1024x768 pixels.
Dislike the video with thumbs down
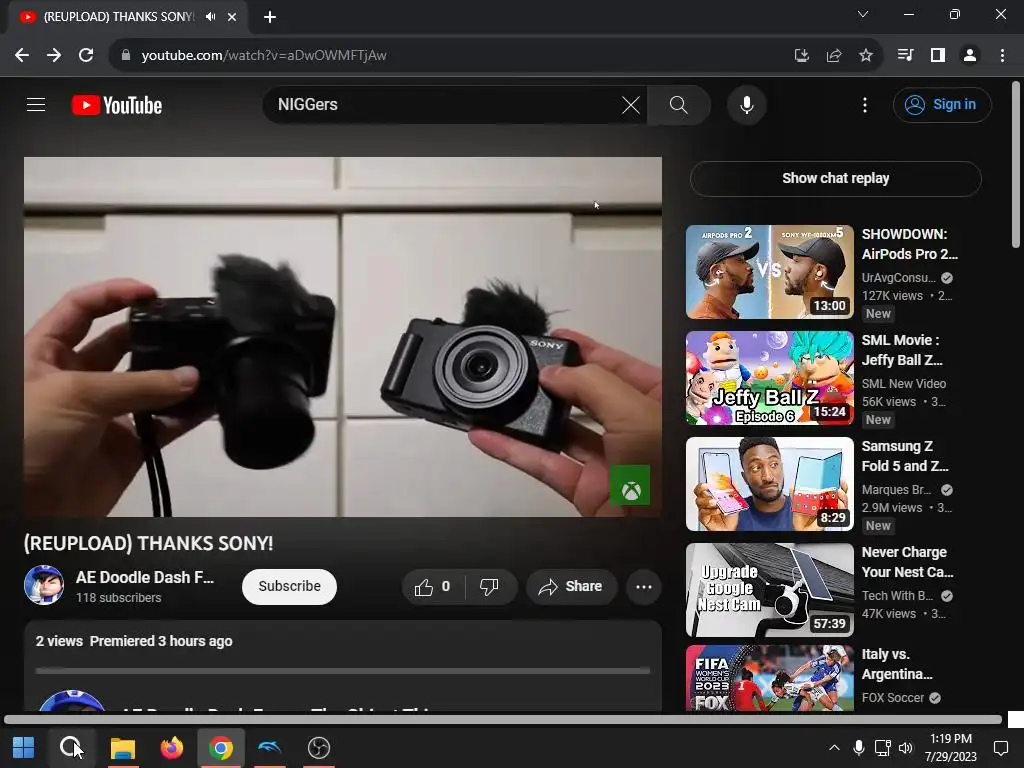489,586
